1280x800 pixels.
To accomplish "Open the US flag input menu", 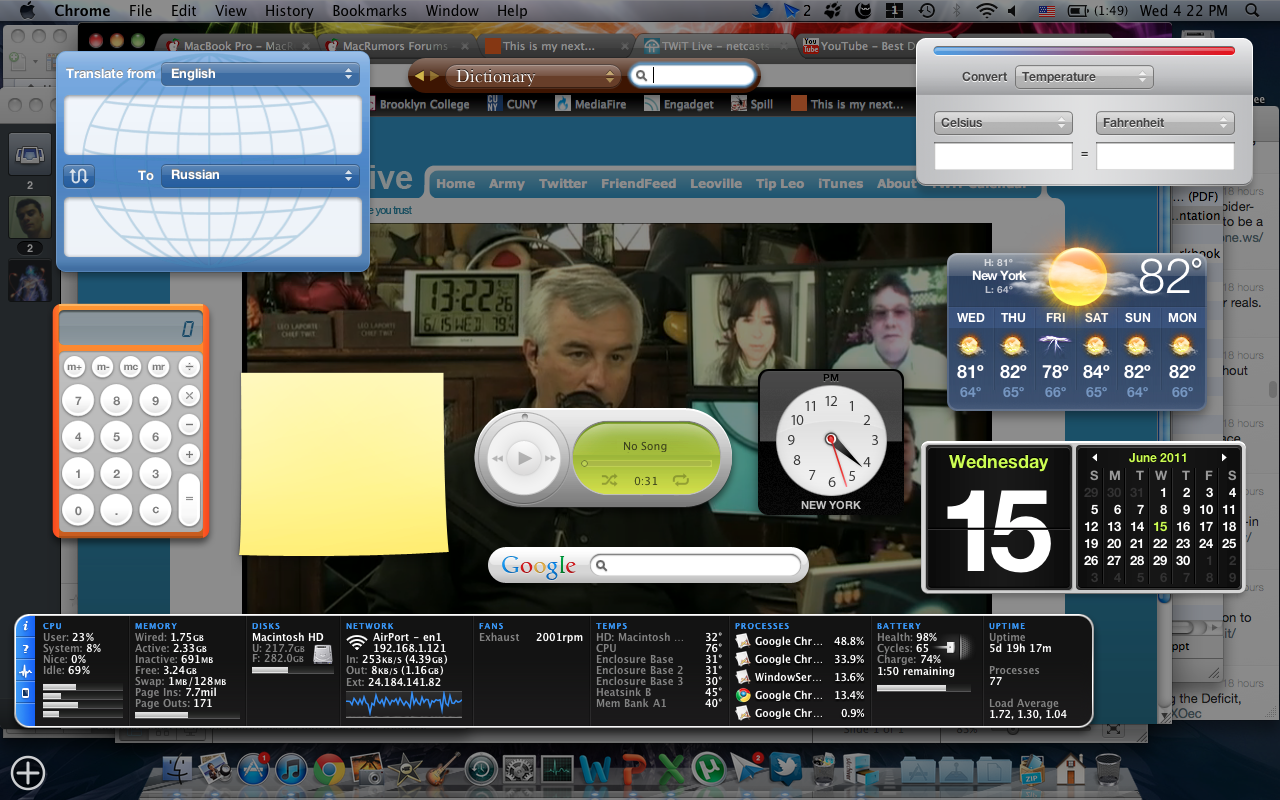I will coord(1047,11).
